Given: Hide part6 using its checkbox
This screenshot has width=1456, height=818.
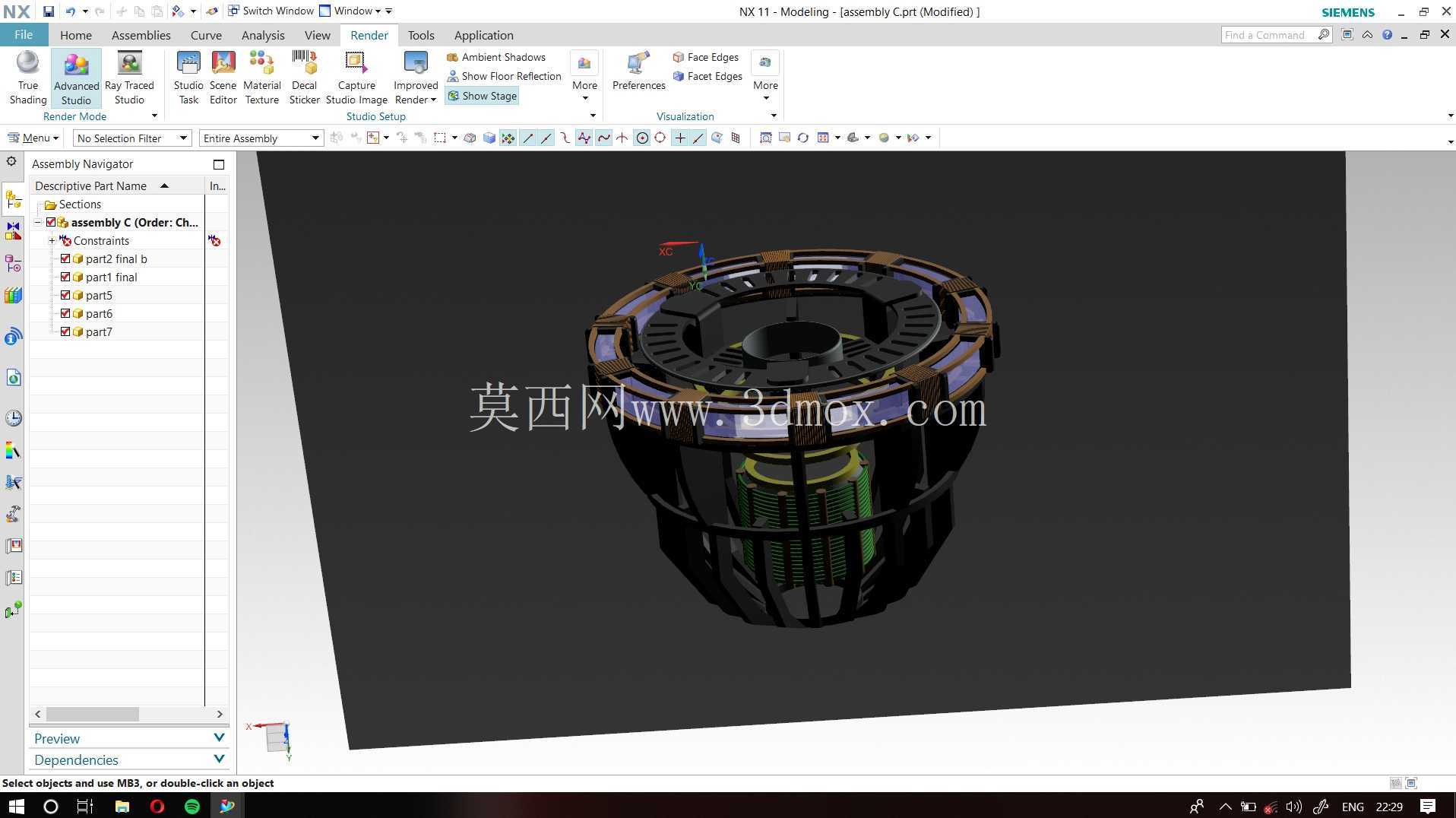Looking at the screenshot, I should click(65, 314).
